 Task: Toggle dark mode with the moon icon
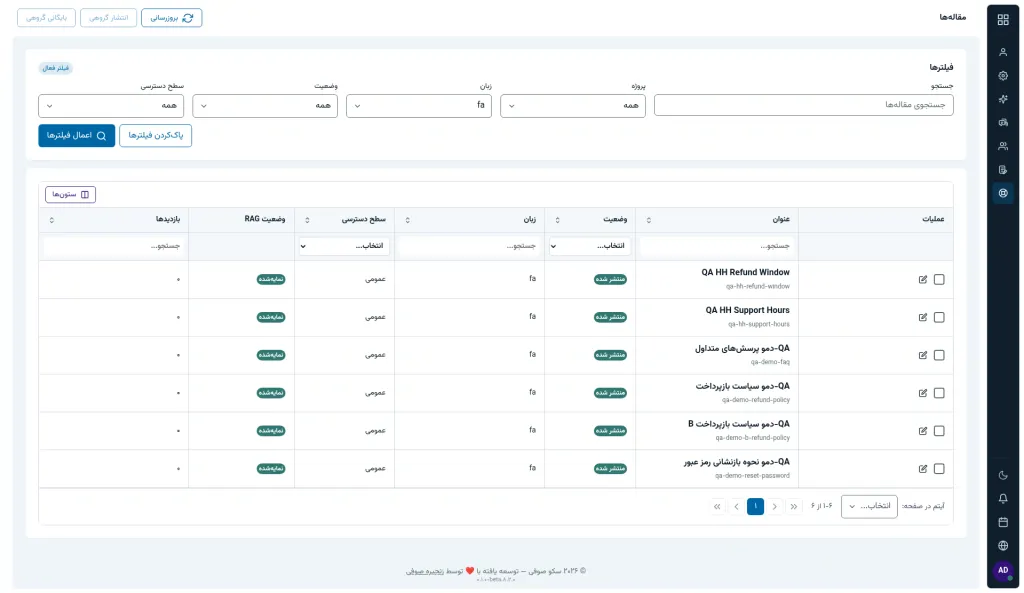1002,475
